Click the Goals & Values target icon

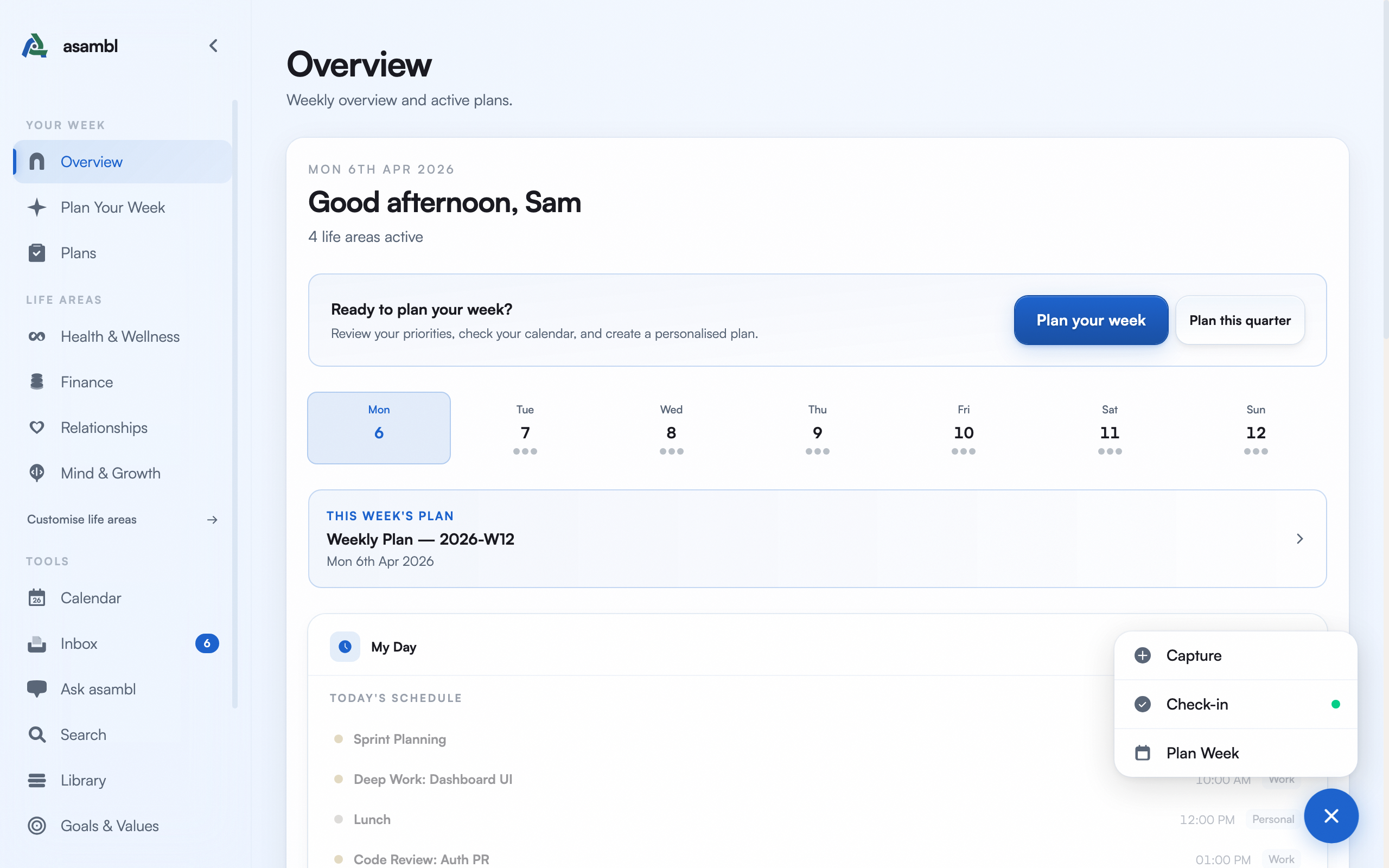[37, 826]
